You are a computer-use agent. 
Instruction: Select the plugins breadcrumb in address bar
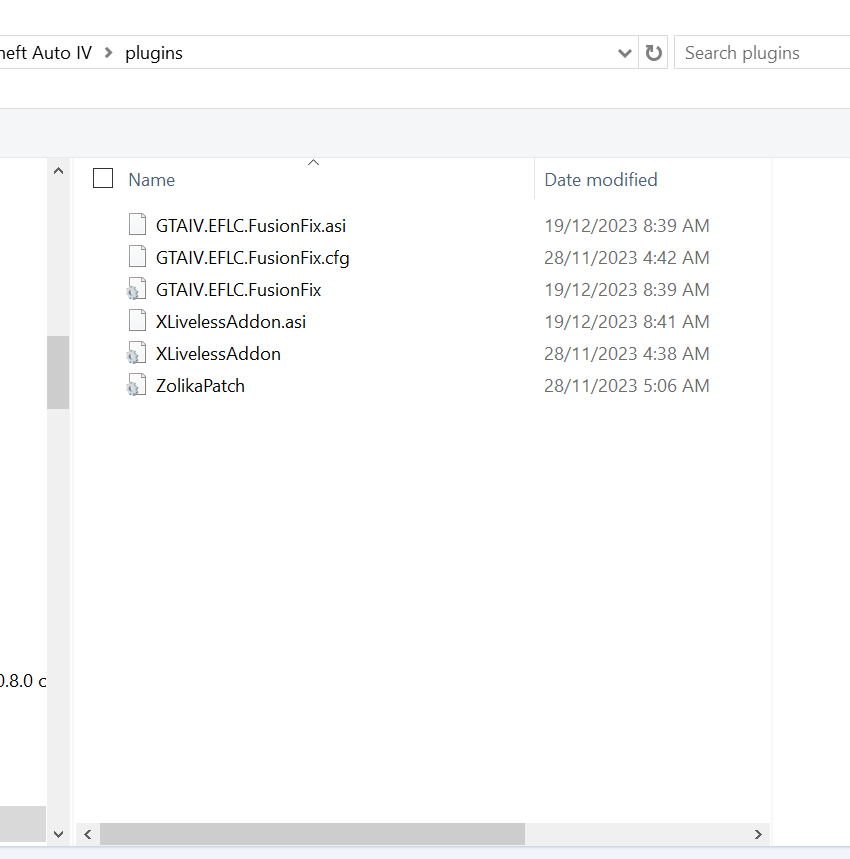tap(154, 53)
